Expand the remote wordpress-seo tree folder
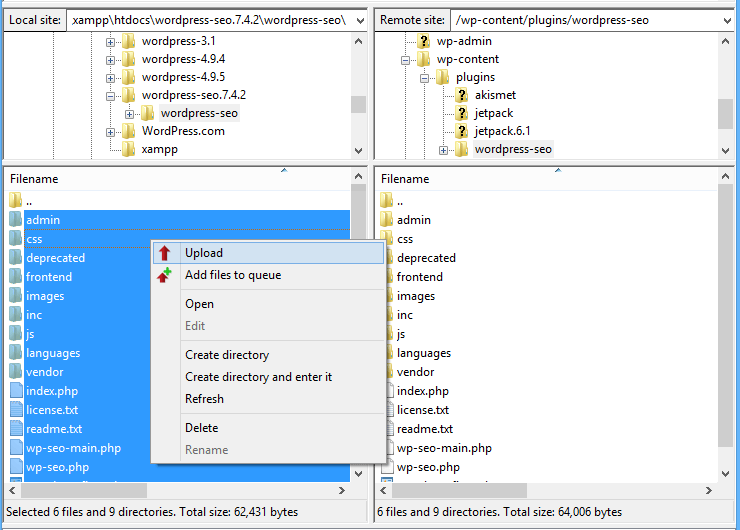Viewport: 740px width, 530px height. coord(443,150)
